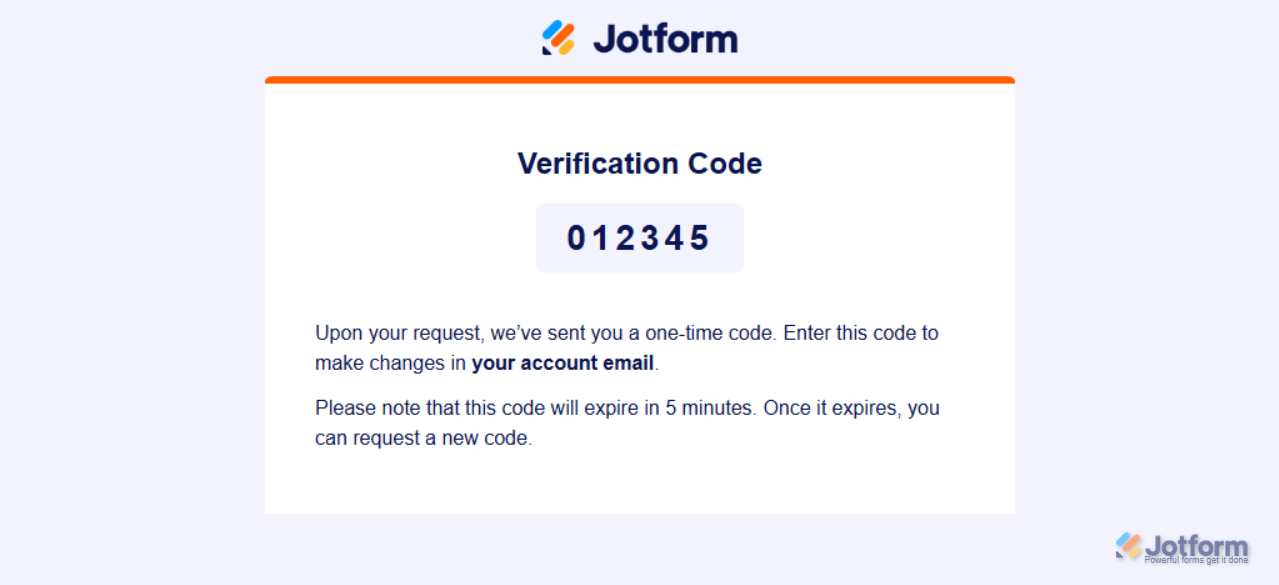Click the digit 2 in the code
The height and width of the screenshot is (585, 1279).
(626, 239)
